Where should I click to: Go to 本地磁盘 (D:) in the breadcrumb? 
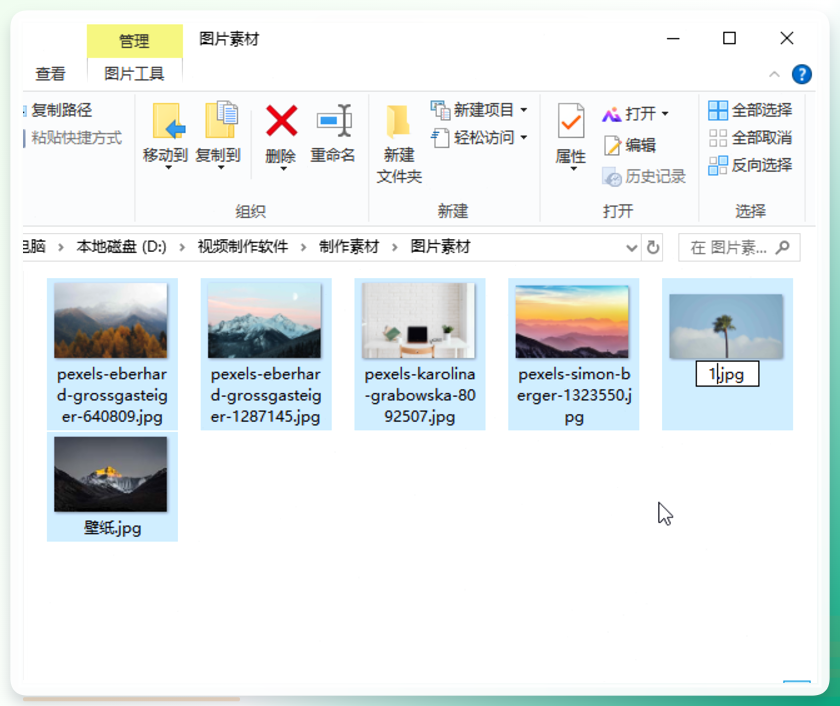121,247
